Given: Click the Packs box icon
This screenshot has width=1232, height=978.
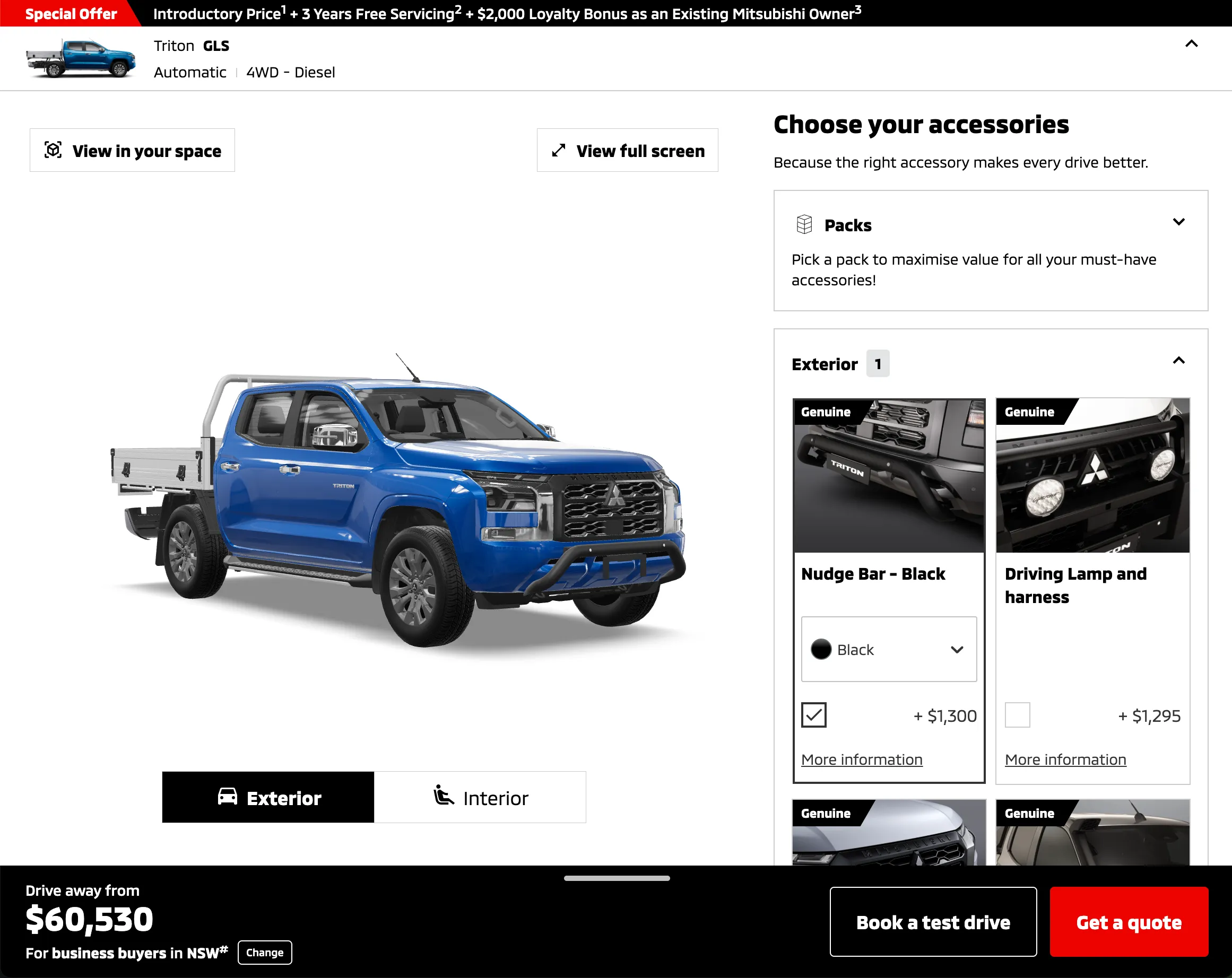Looking at the screenshot, I should click(x=804, y=224).
